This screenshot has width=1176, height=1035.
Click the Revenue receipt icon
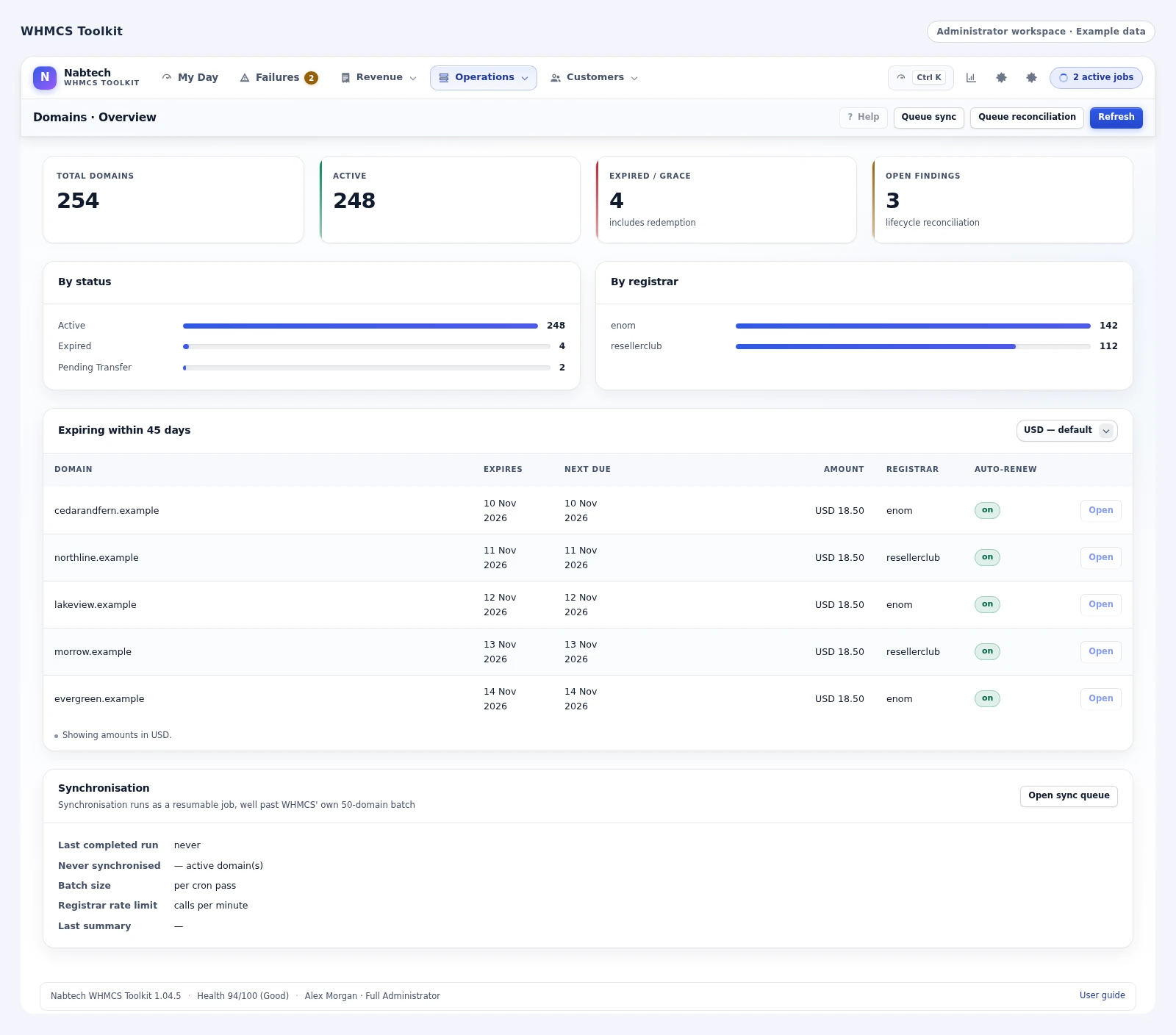tap(345, 78)
